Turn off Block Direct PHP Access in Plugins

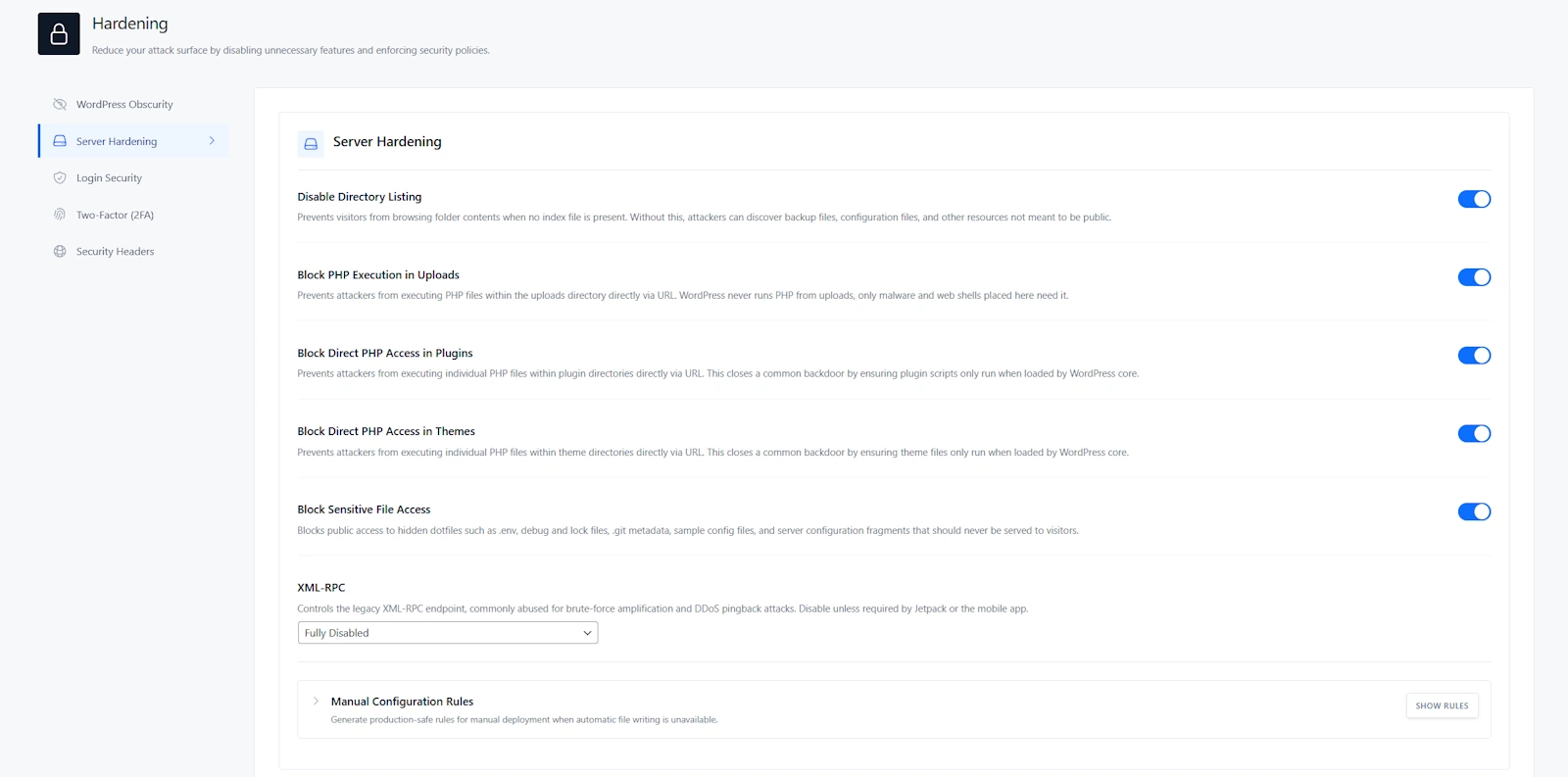tap(1473, 356)
